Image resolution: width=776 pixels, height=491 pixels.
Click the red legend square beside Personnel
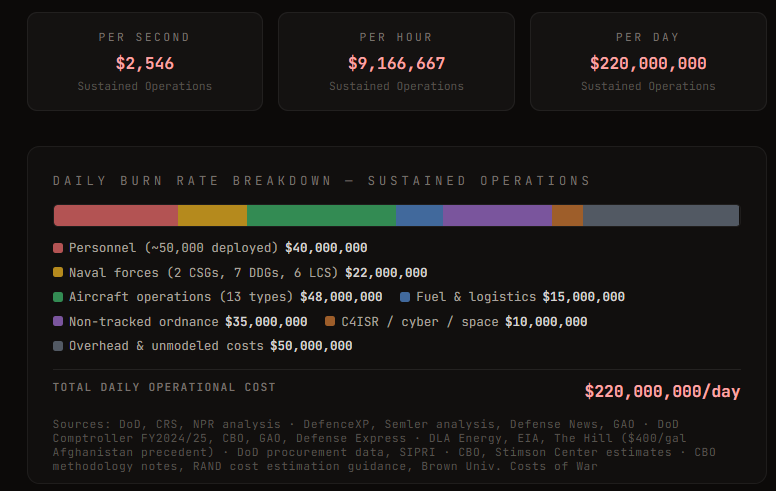pyautogui.click(x=58, y=248)
